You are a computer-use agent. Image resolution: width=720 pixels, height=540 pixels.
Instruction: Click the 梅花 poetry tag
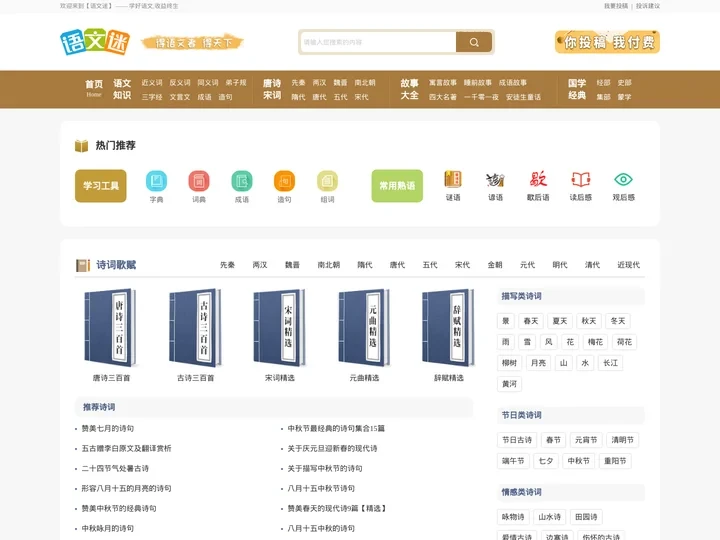pyautogui.click(x=596, y=342)
